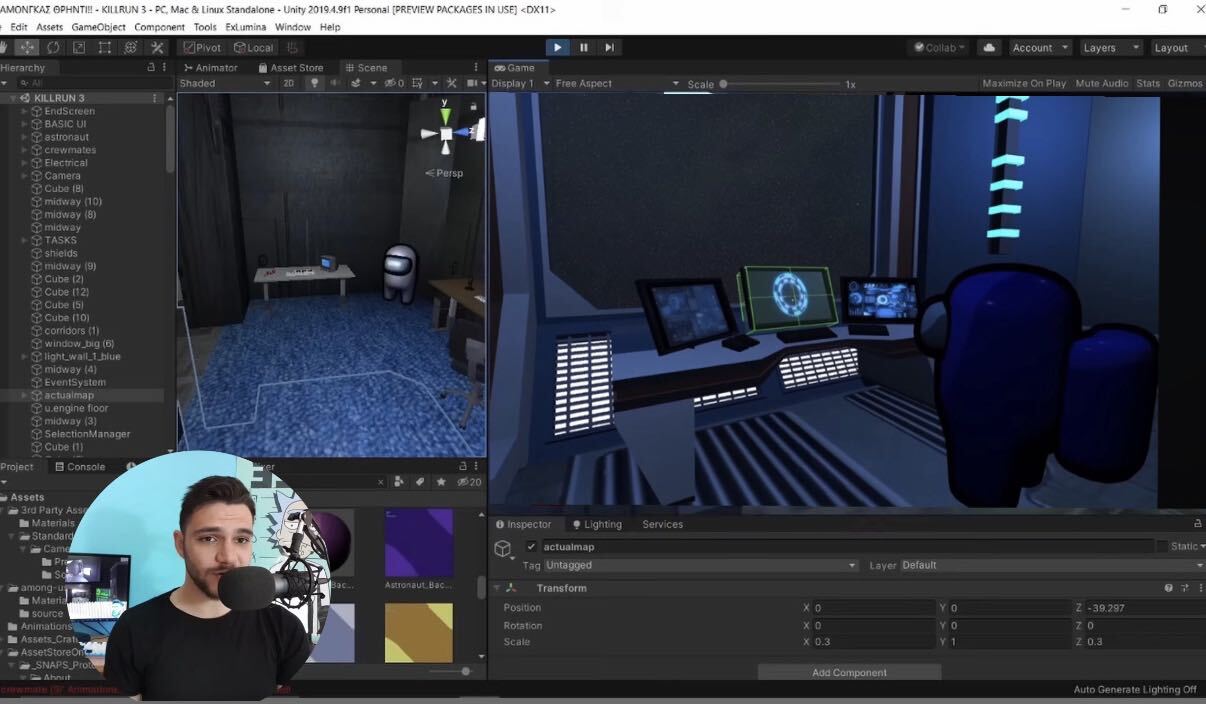The image size is (1206, 704).
Task: Toggle hidden objects visibility count in Scene
Action: (395, 83)
